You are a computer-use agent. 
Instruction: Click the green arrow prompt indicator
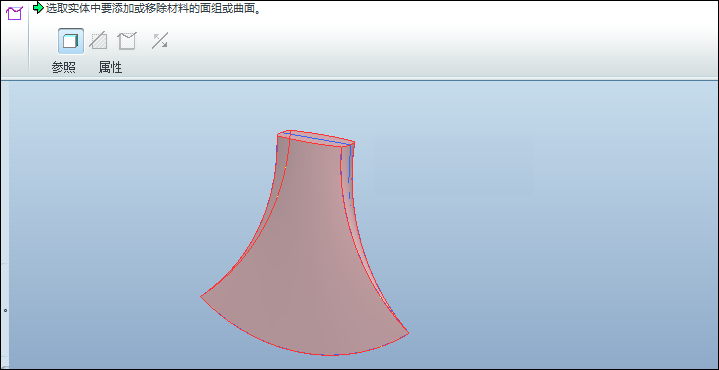click(39, 7)
